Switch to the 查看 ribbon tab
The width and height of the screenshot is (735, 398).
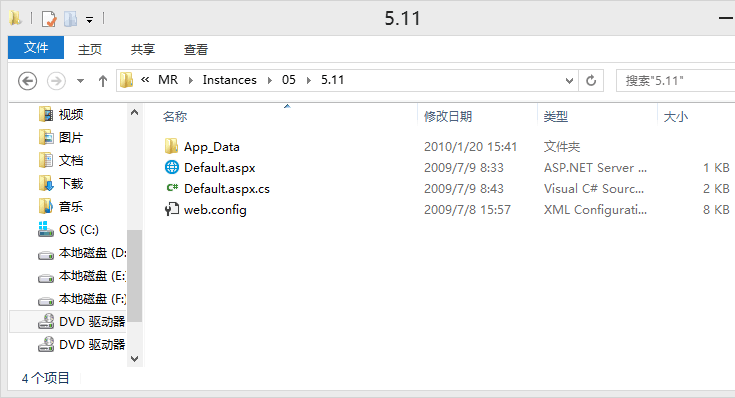195,49
